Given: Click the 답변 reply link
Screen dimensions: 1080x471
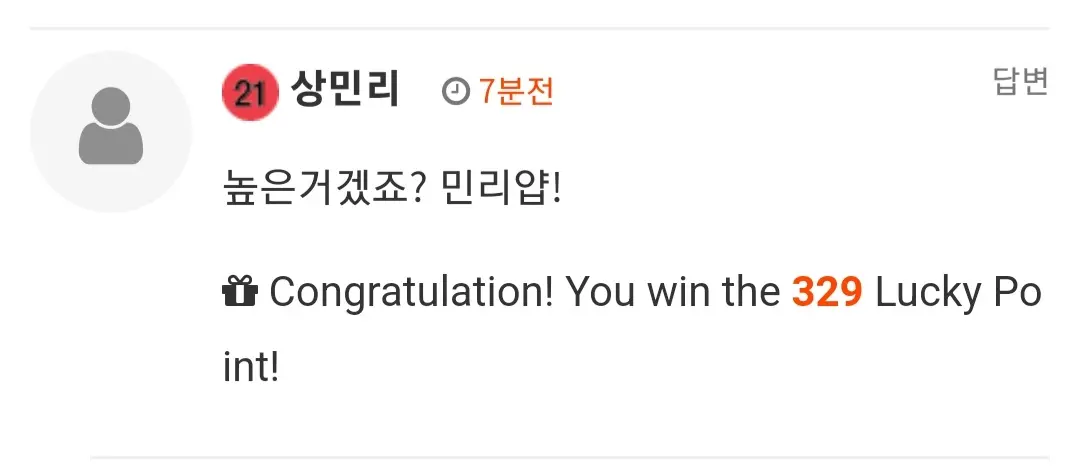Looking at the screenshot, I should pyautogui.click(x=1021, y=82).
